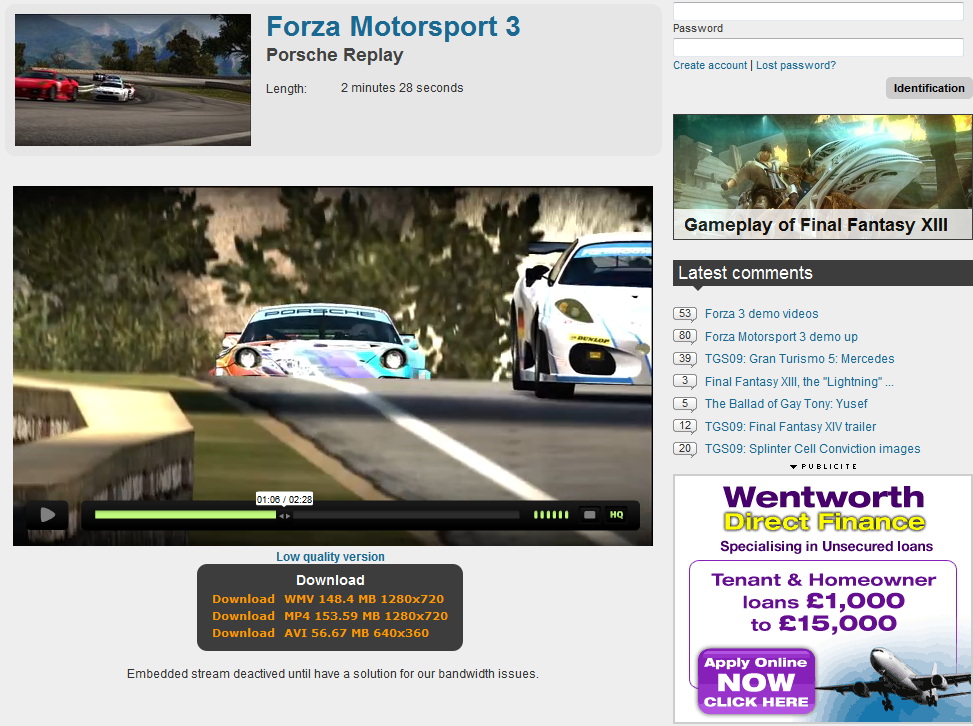Open the Forza Motorsport 3 title link
Image resolution: width=973 pixels, height=726 pixels.
click(393, 26)
